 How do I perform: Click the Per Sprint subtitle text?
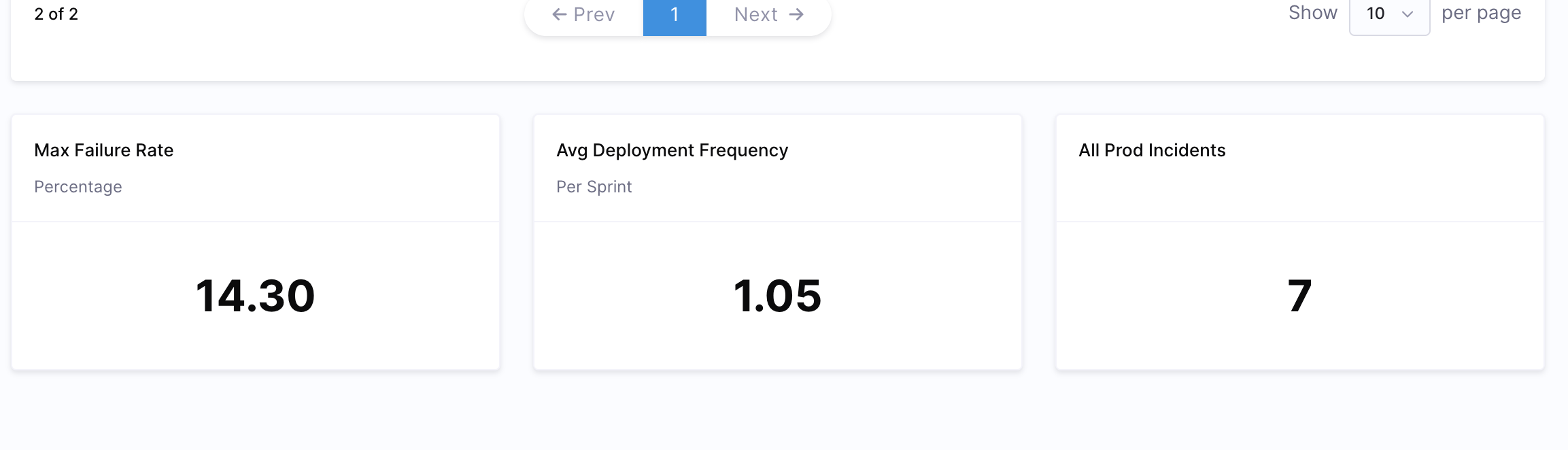(594, 187)
